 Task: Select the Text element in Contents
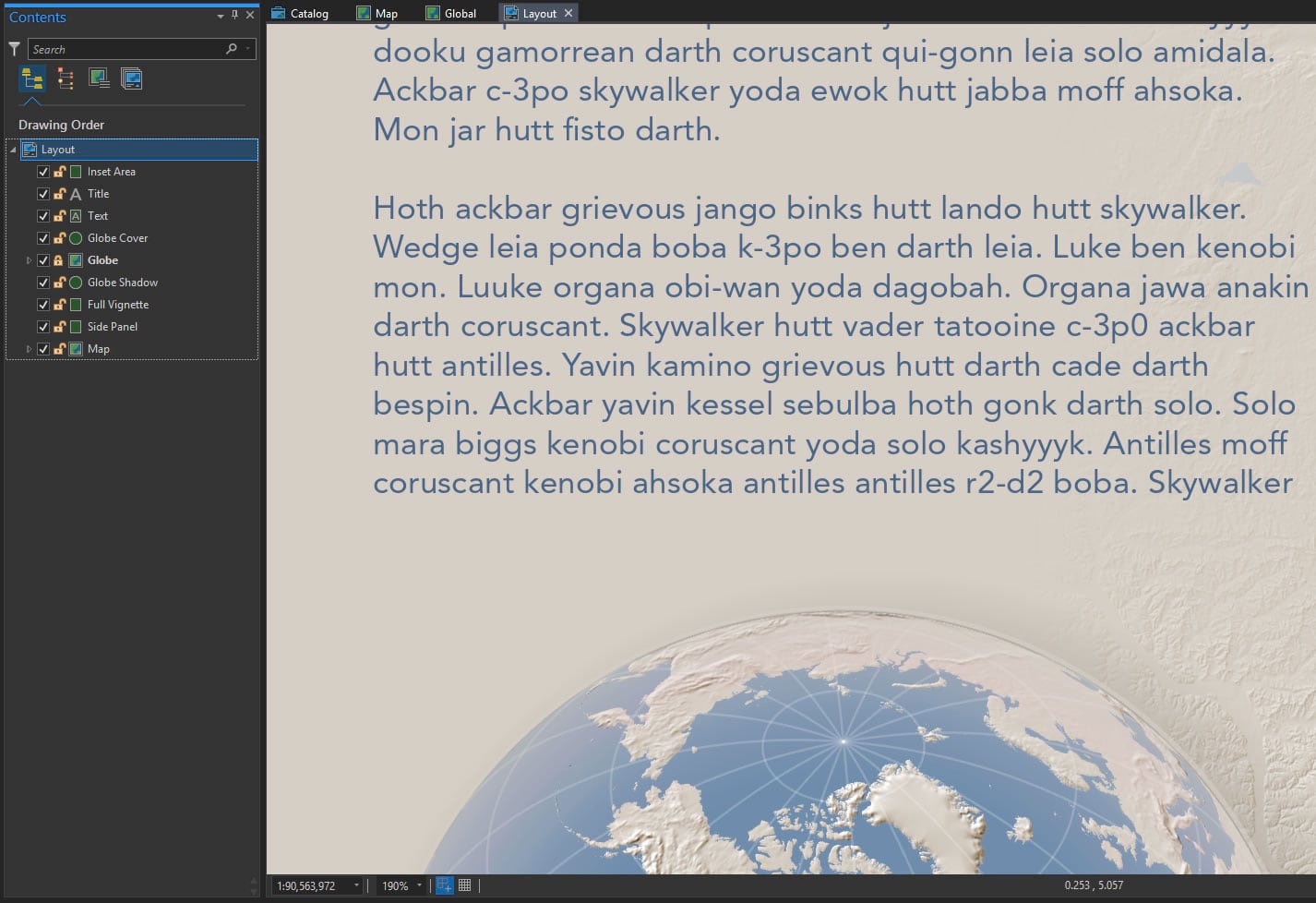[x=97, y=216]
